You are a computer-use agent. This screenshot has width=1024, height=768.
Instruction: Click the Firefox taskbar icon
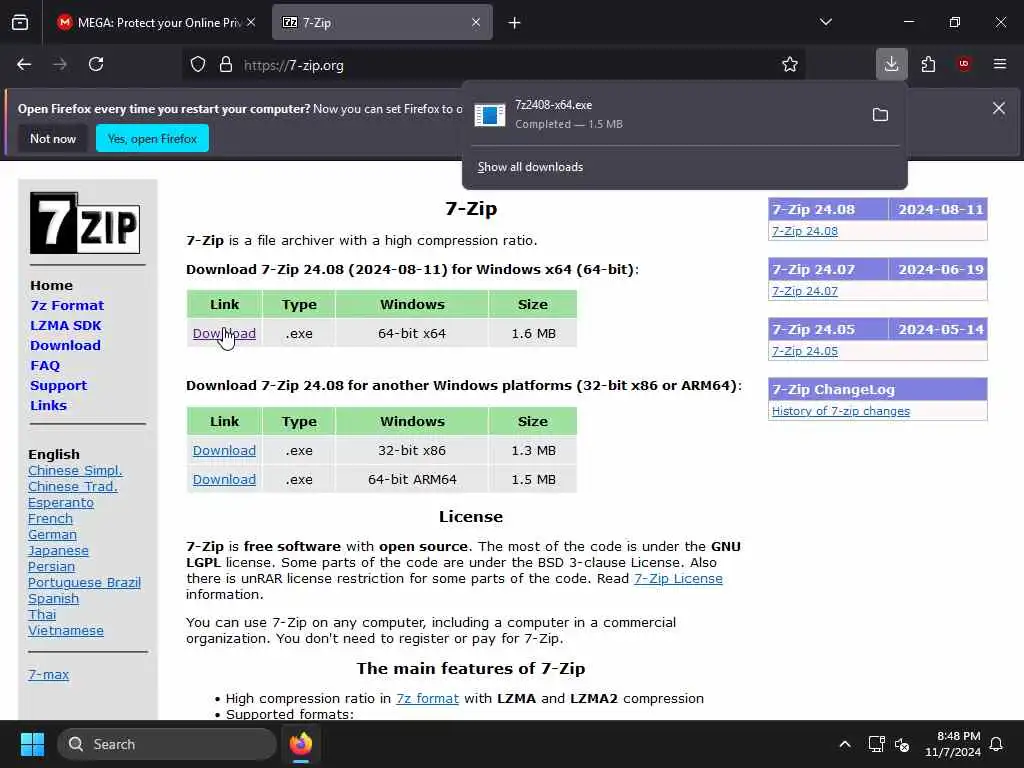point(301,744)
